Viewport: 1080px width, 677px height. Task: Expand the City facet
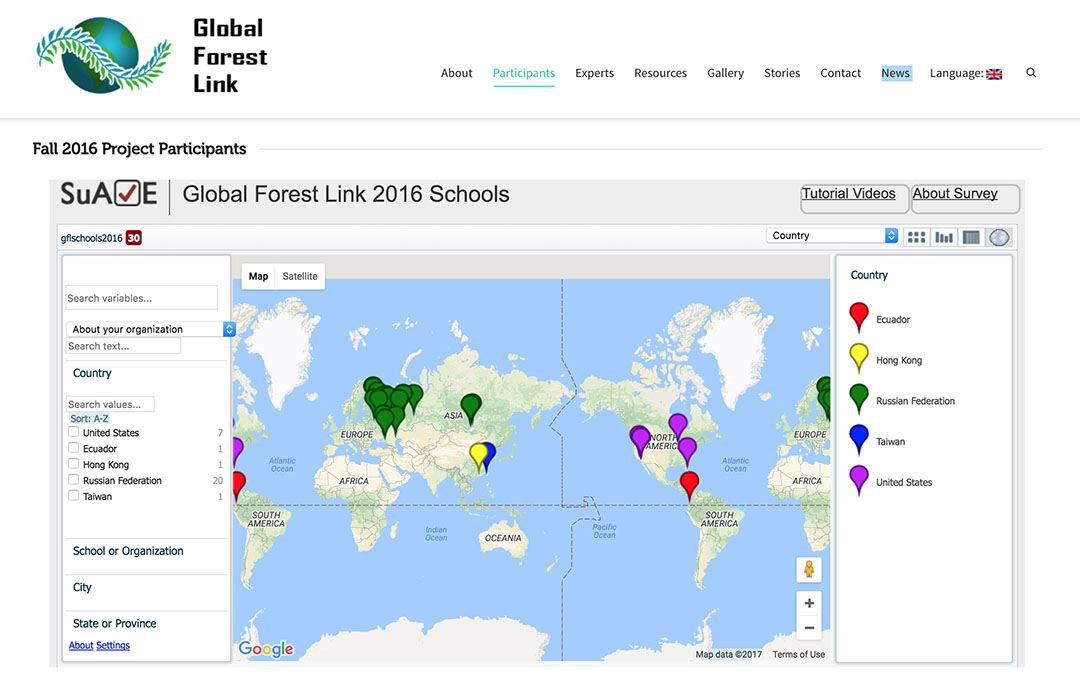82,587
